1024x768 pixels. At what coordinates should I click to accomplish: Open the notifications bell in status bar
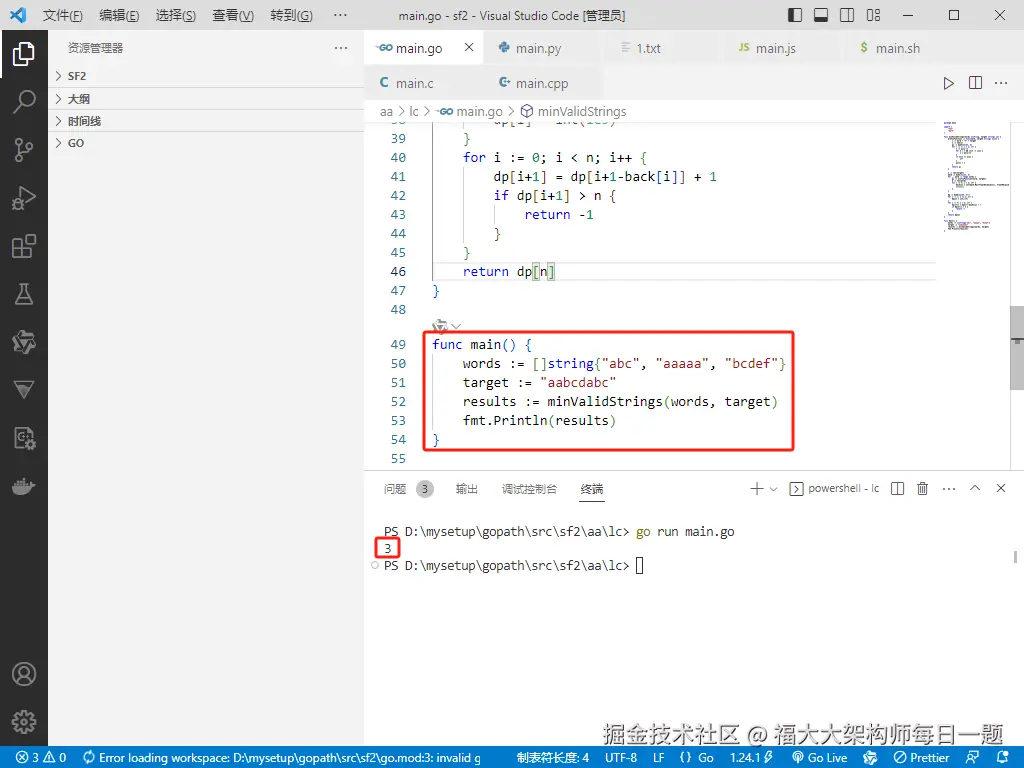(x=1004, y=758)
